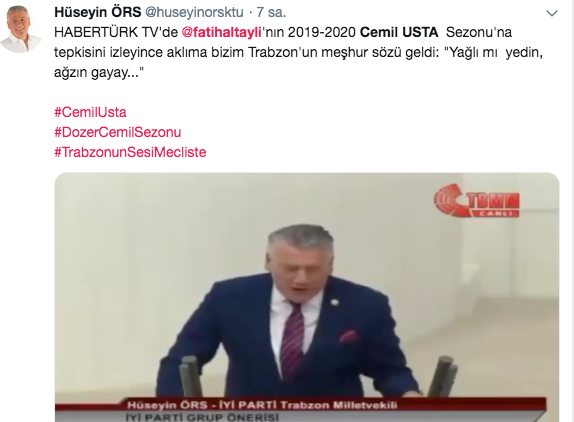The height and width of the screenshot is (422, 574).
Task: Open the Hüseyin ÖRS display name link
Action: tap(98, 12)
